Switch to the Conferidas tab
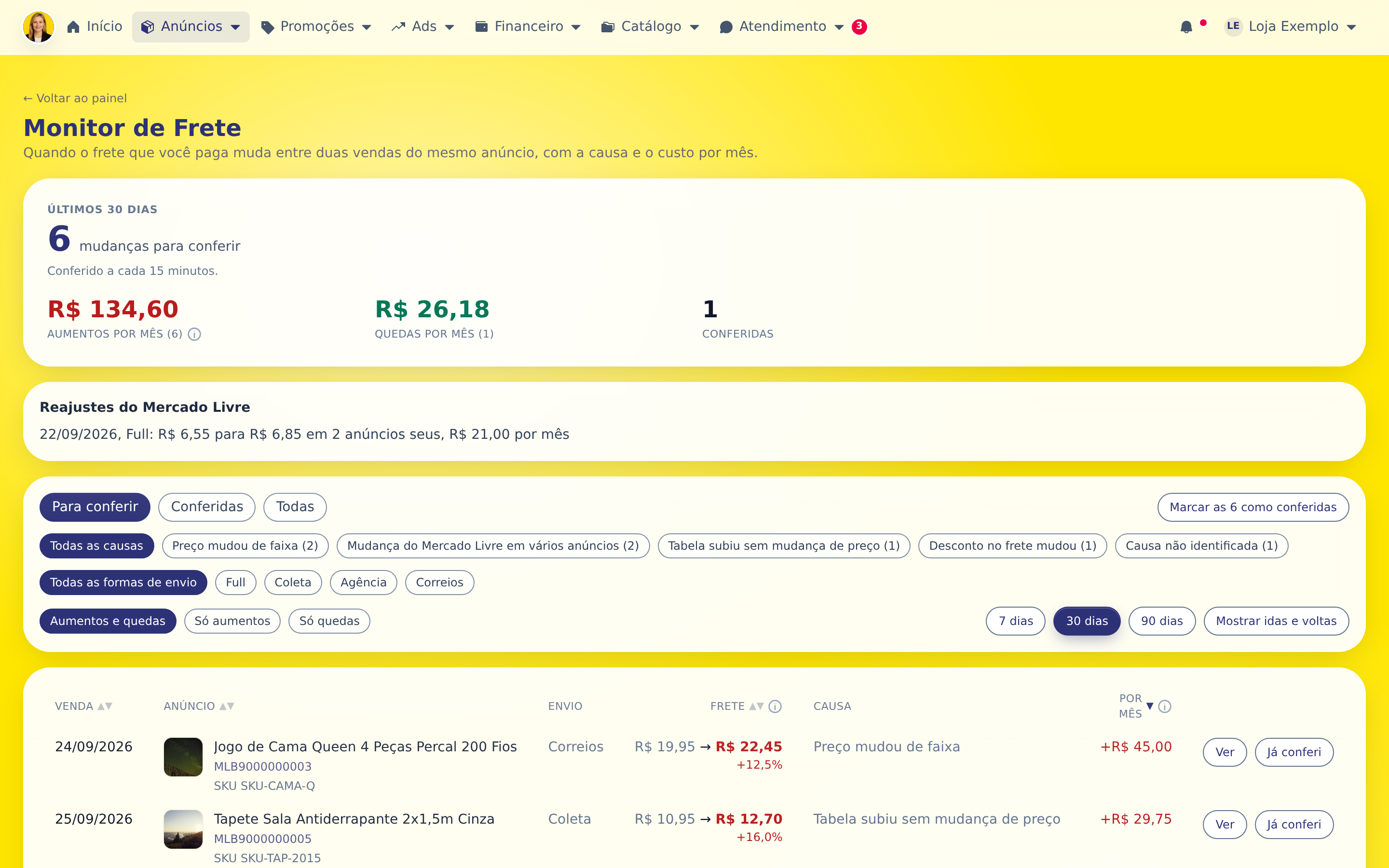Screen dimensions: 1389x868 coord(206,507)
